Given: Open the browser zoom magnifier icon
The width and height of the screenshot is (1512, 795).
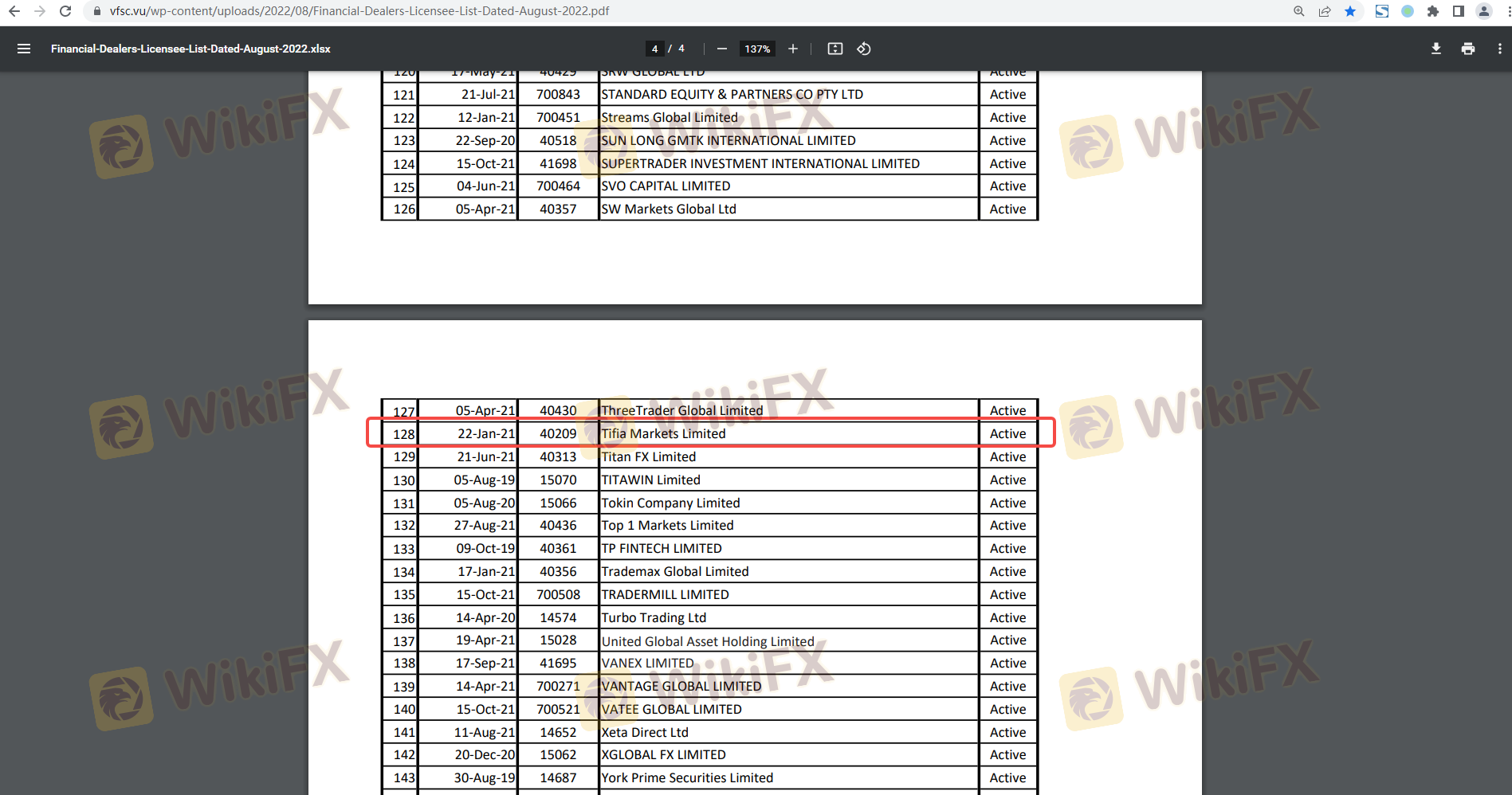Looking at the screenshot, I should click(x=1299, y=11).
